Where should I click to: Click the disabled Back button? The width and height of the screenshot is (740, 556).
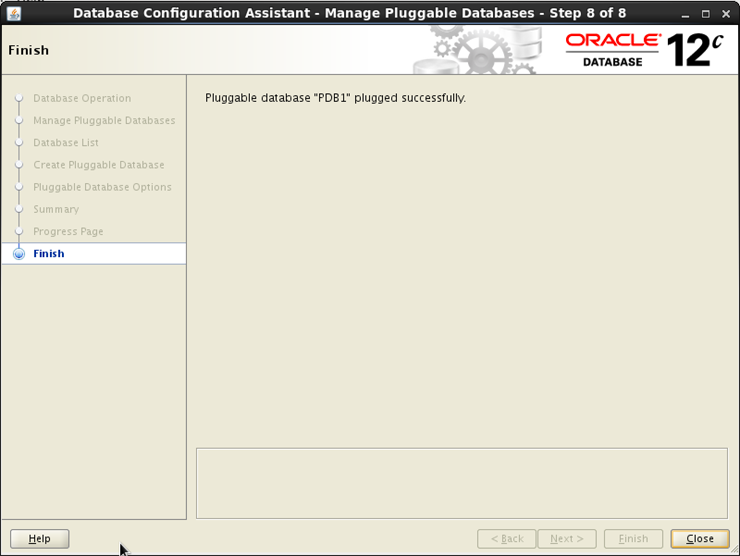tap(507, 539)
